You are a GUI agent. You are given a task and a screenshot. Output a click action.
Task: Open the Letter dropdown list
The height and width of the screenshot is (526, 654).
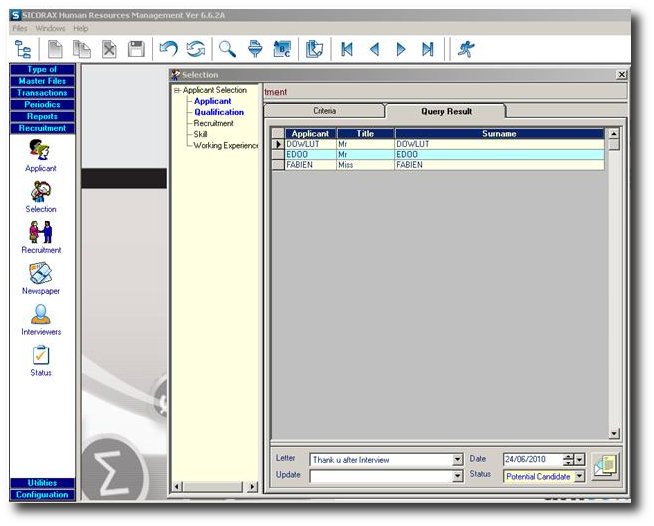click(x=458, y=460)
